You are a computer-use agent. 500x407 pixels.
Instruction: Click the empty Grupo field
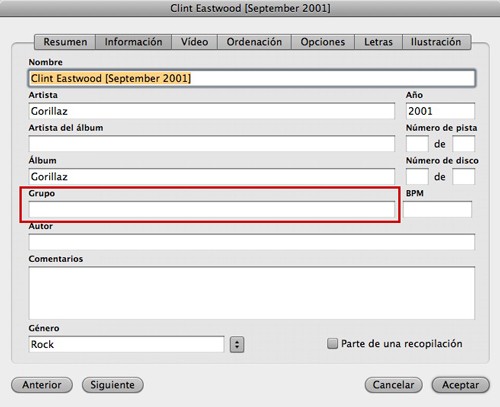[212, 209]
